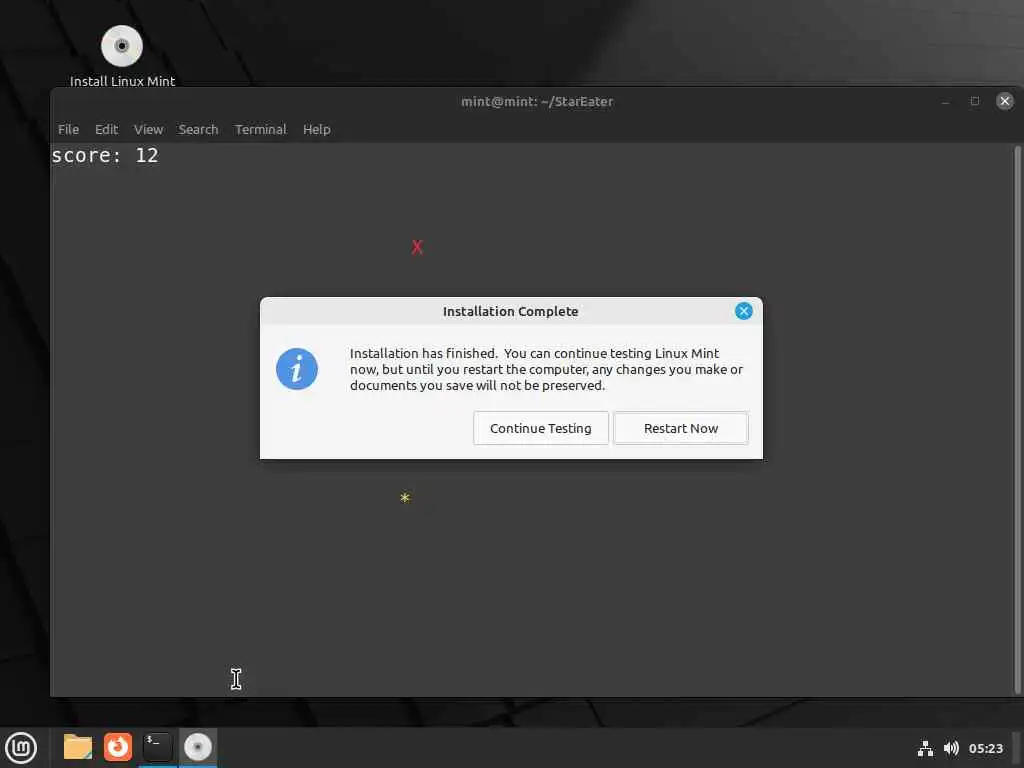Viewport: 1024px width, 768px height.
Task: Open the terminal View menu
Action: point(148,129)
